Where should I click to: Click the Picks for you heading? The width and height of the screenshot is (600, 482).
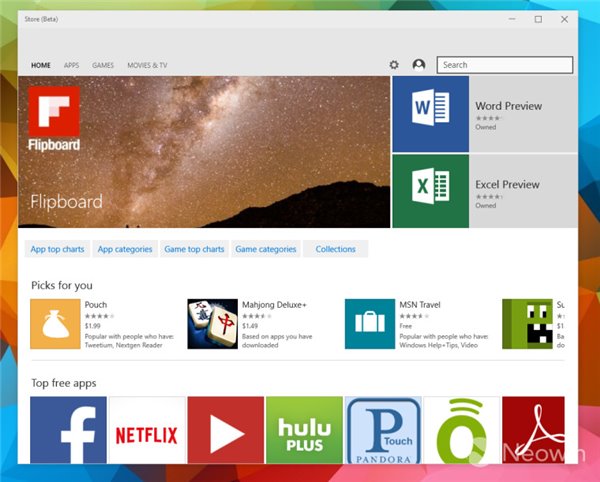point(62,285)
